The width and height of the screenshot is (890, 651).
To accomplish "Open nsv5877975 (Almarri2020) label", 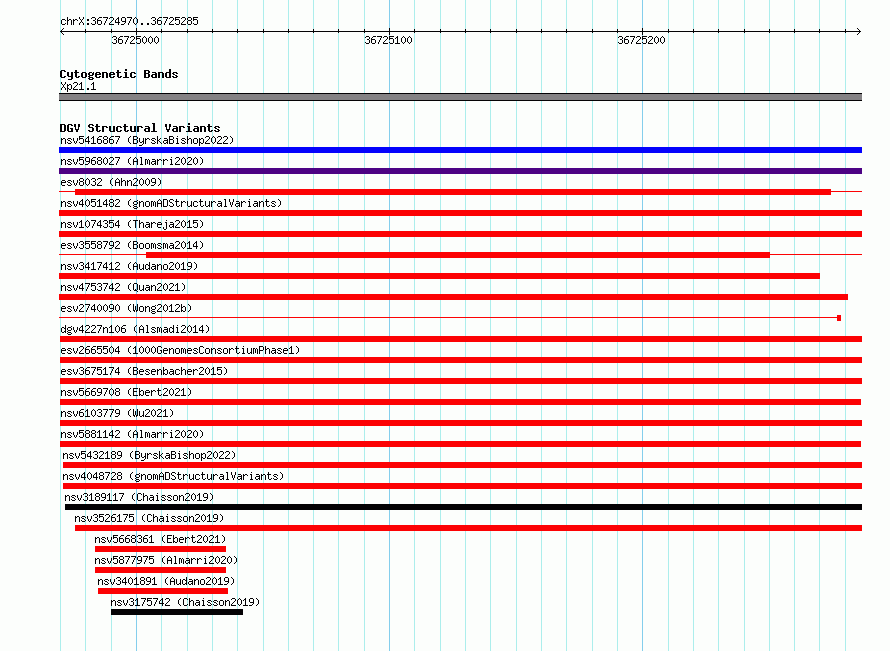I will pos(166,560).
